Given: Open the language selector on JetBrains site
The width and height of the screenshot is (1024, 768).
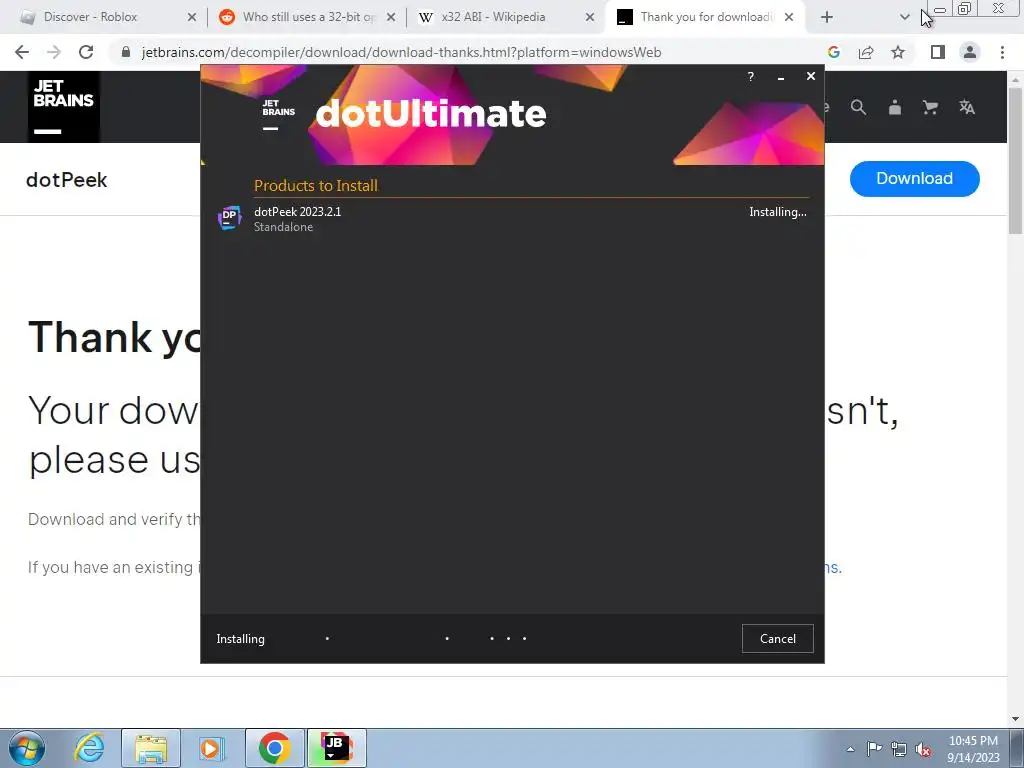Looking at the screenshot, I should click(967, 108).
